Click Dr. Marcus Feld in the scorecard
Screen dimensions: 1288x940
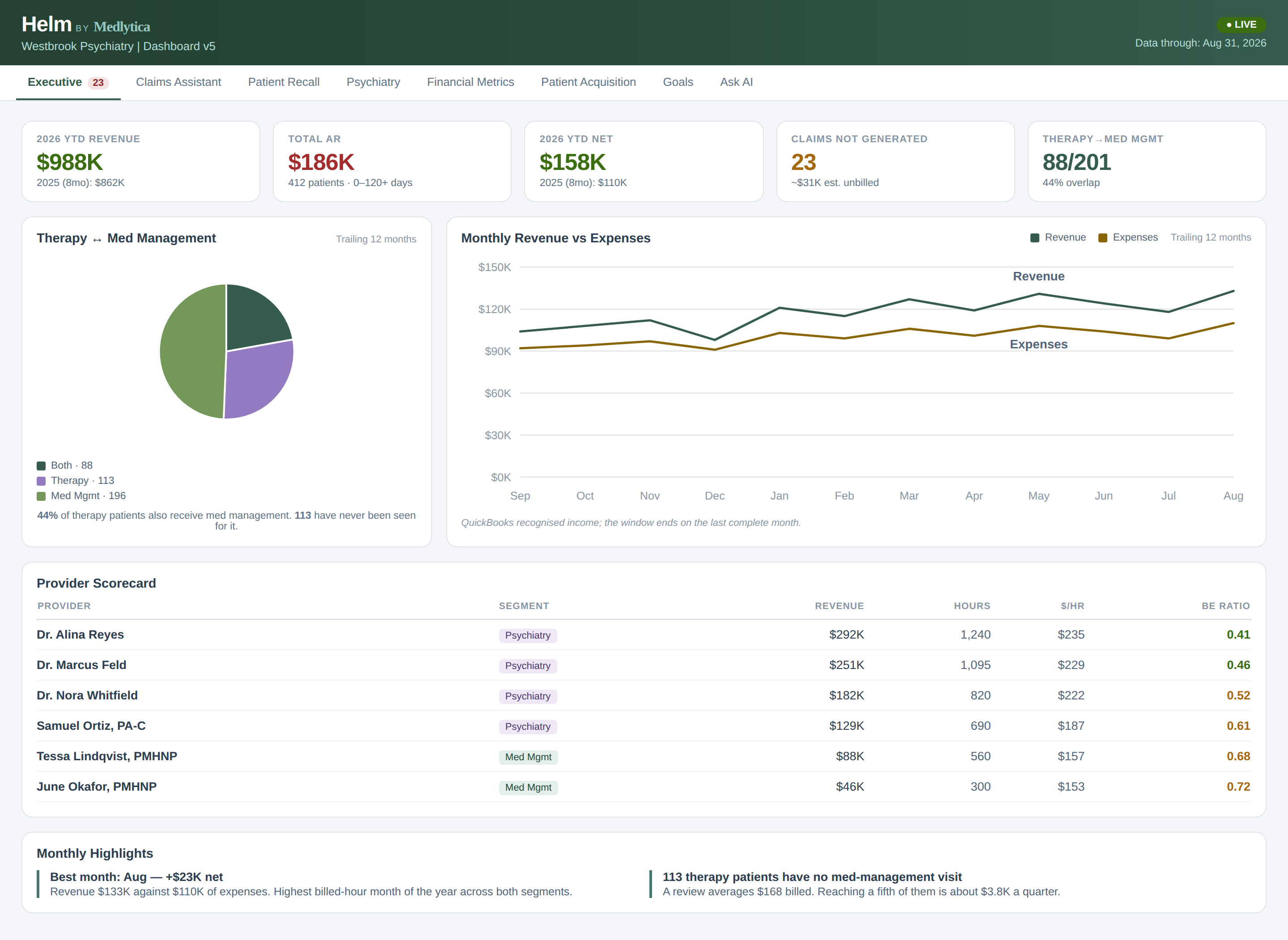[x=81, y=665]
